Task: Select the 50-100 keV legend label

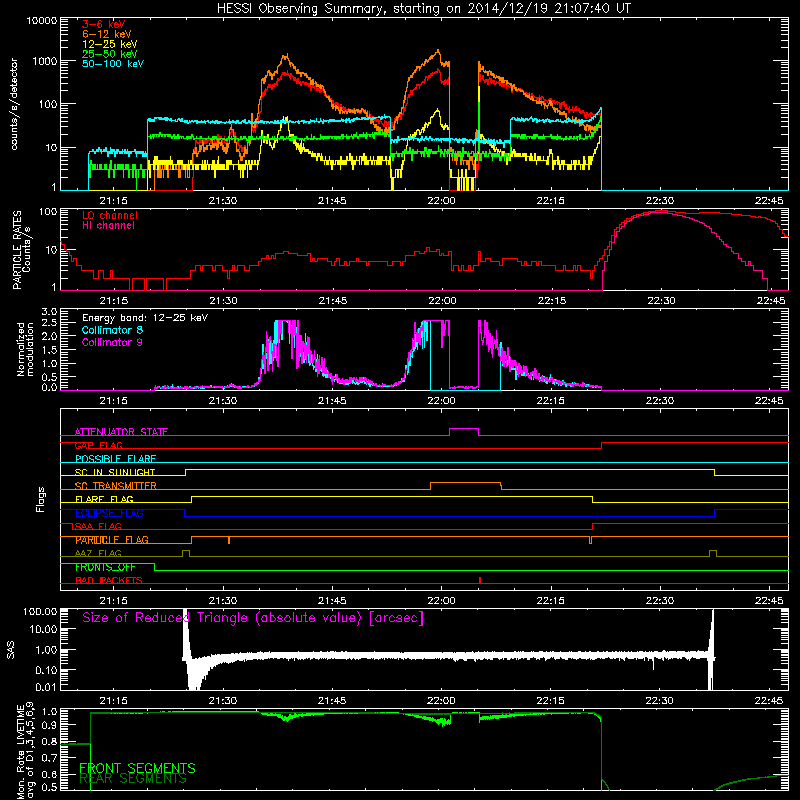Action: [113, 64]
